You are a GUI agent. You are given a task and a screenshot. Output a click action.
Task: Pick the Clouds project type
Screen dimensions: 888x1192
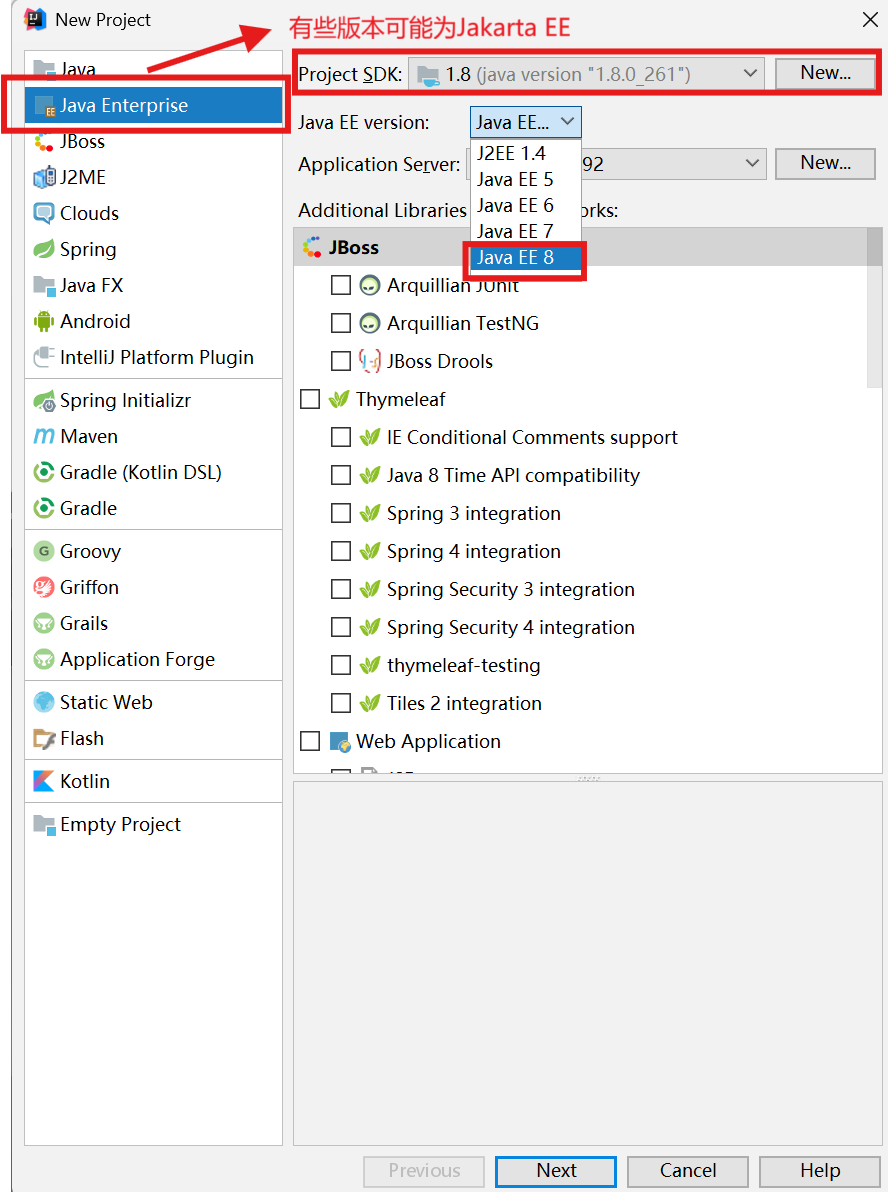(x=153, y=213)
